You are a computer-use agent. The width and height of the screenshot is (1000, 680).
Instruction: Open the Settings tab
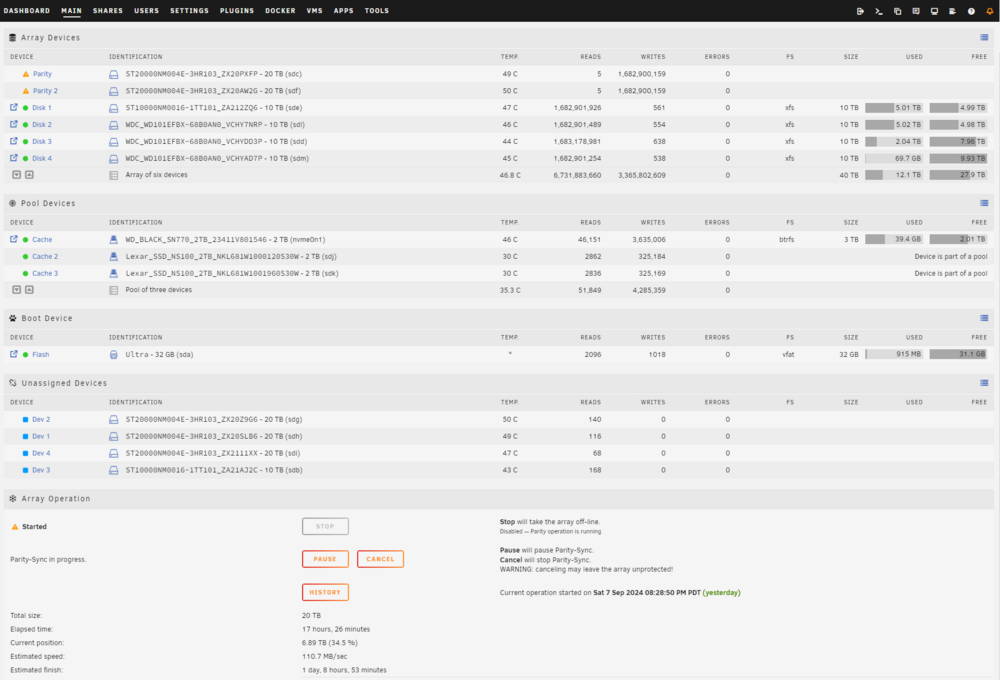point(189,11)
